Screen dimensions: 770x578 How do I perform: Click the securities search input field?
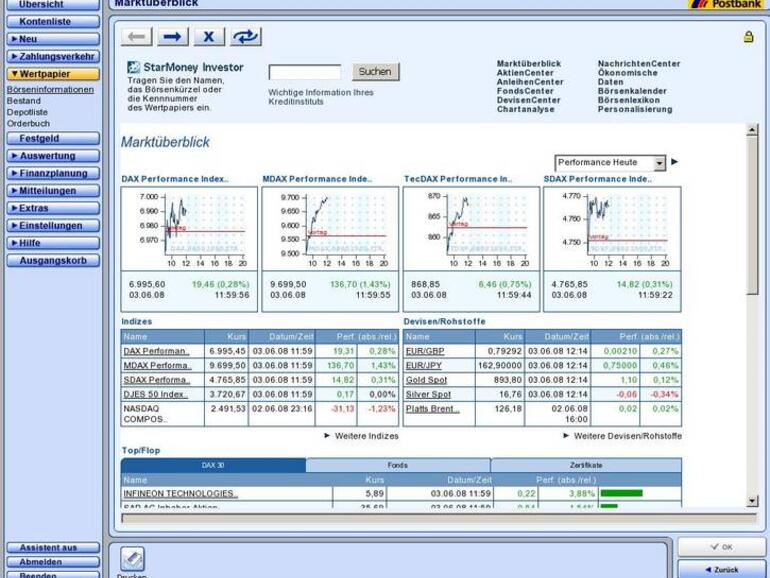(x=304, y=72)
